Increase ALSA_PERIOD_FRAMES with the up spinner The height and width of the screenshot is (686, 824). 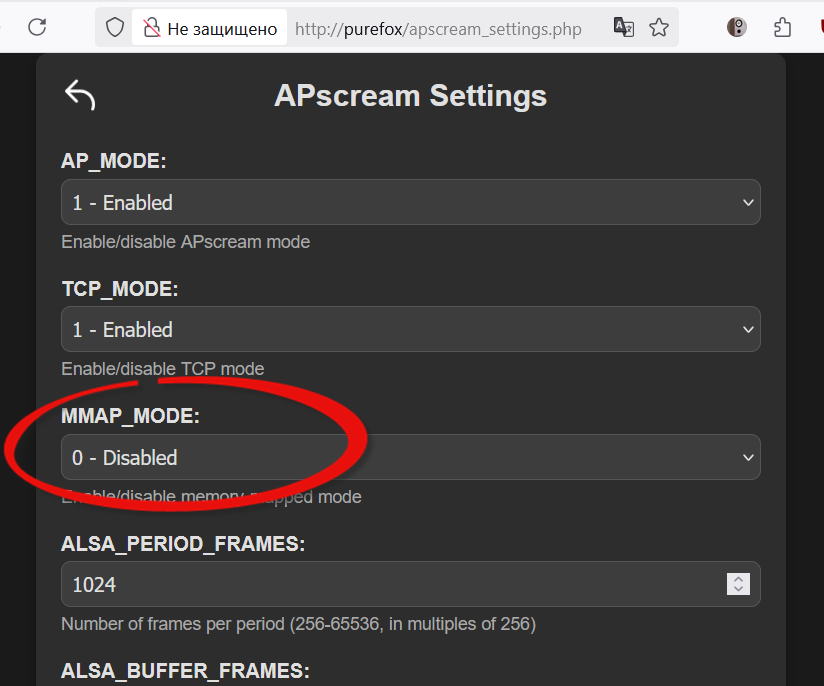pos(738,579)
